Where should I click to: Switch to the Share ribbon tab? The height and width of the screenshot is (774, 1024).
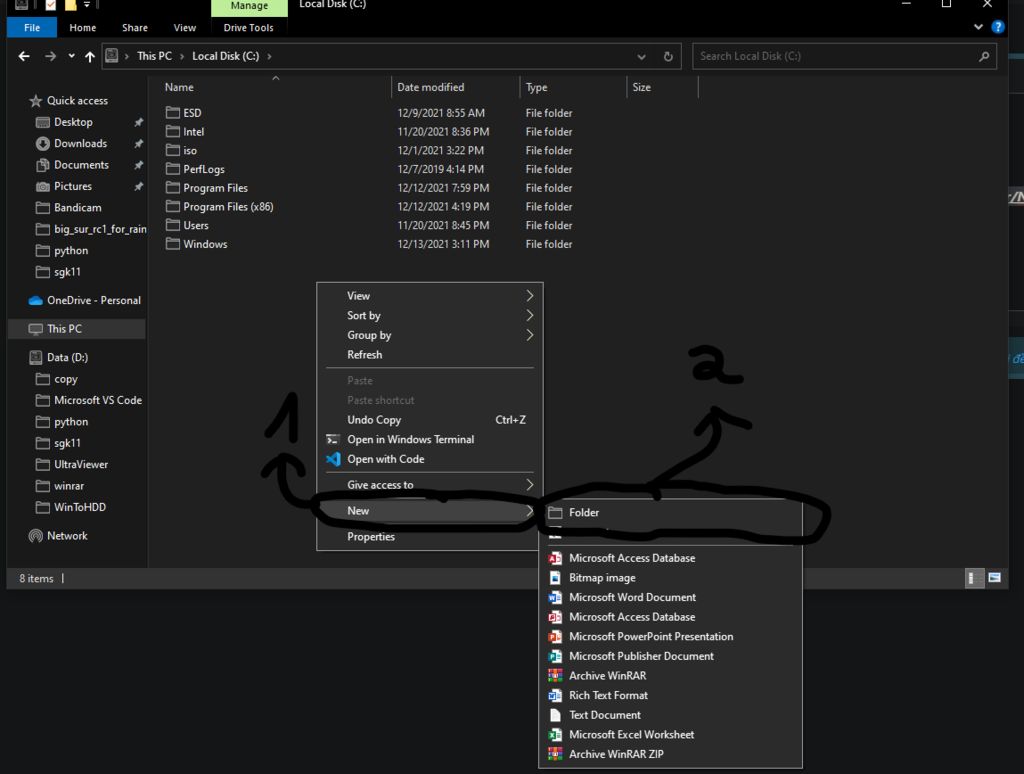click(135, 27)
